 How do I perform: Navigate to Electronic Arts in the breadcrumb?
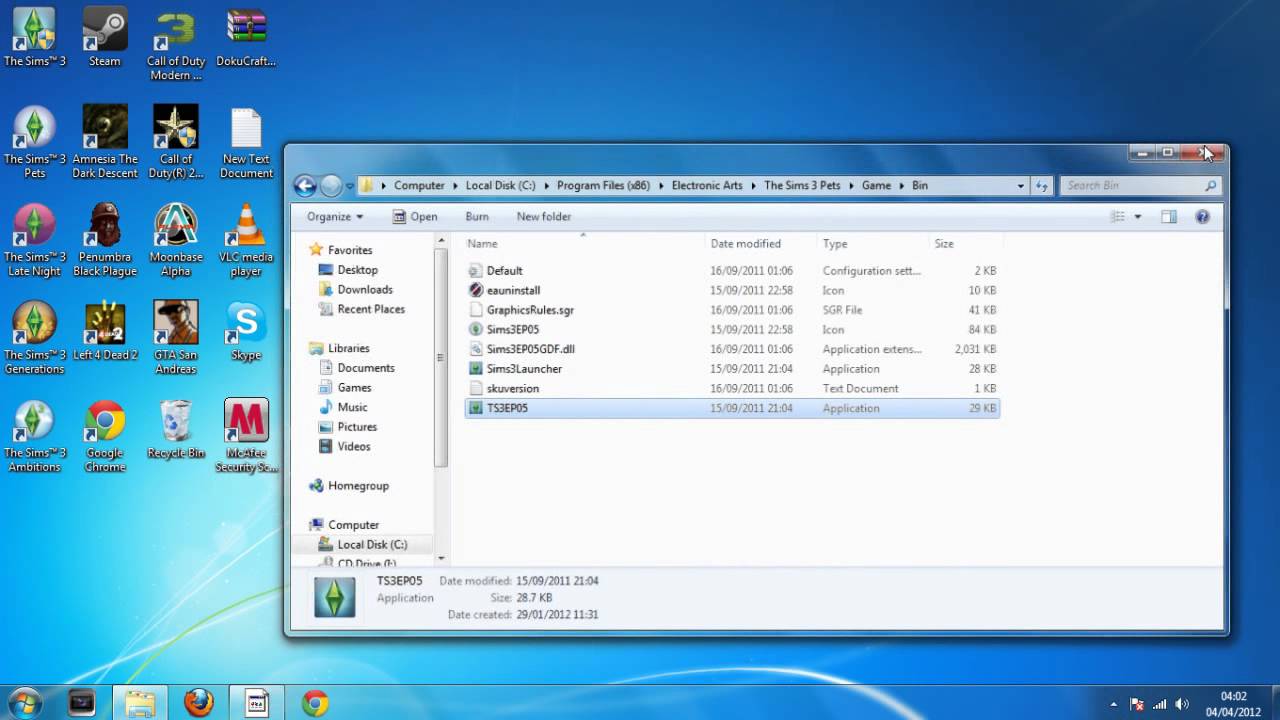coord(707,185)
